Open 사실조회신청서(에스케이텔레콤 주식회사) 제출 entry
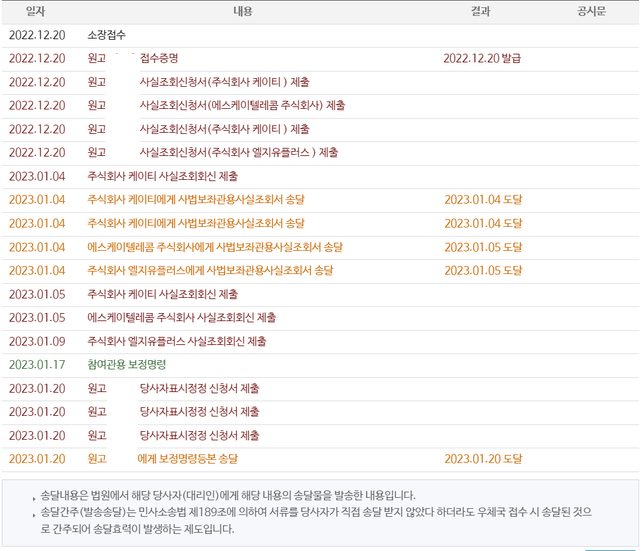Image resolution: width=644 pixels, height=551 pixels. click(x=242, y=105)
